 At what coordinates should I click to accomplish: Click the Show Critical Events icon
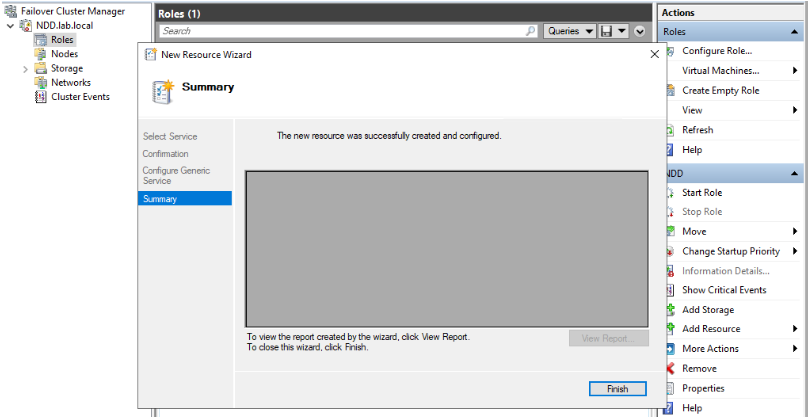pyautogui.click(x=670, y=290)
